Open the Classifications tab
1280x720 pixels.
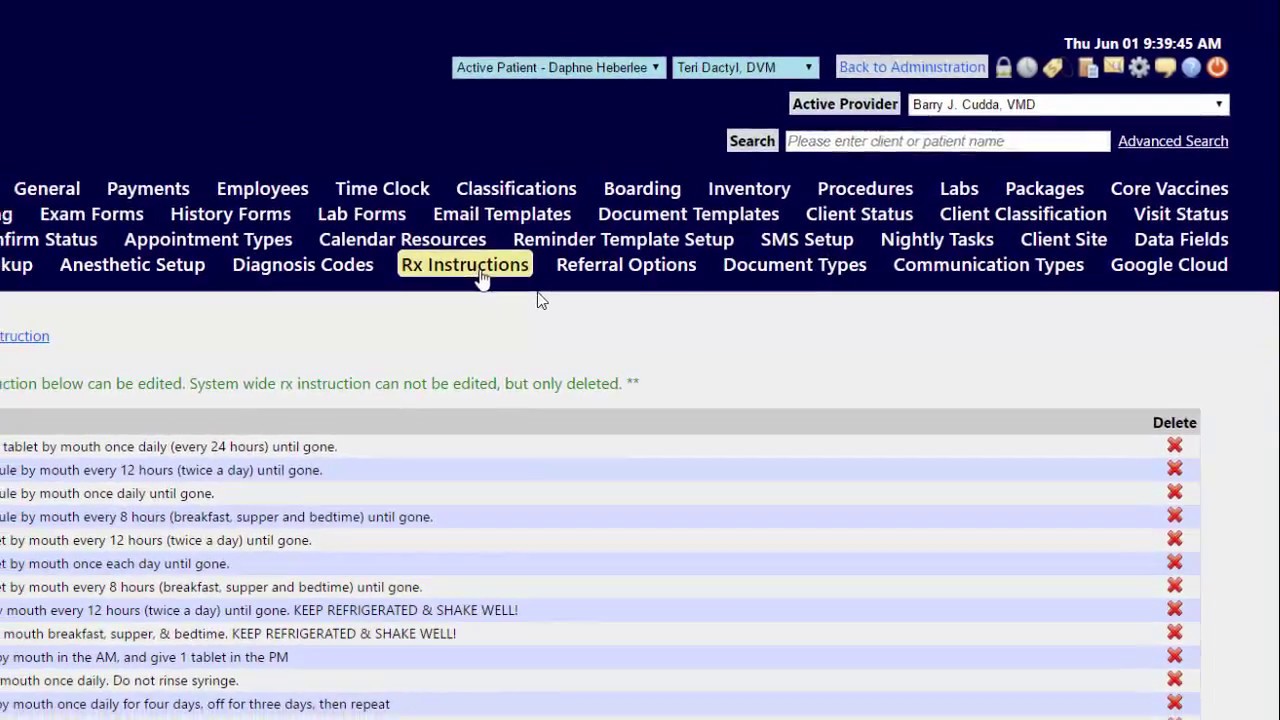(516, 189)
